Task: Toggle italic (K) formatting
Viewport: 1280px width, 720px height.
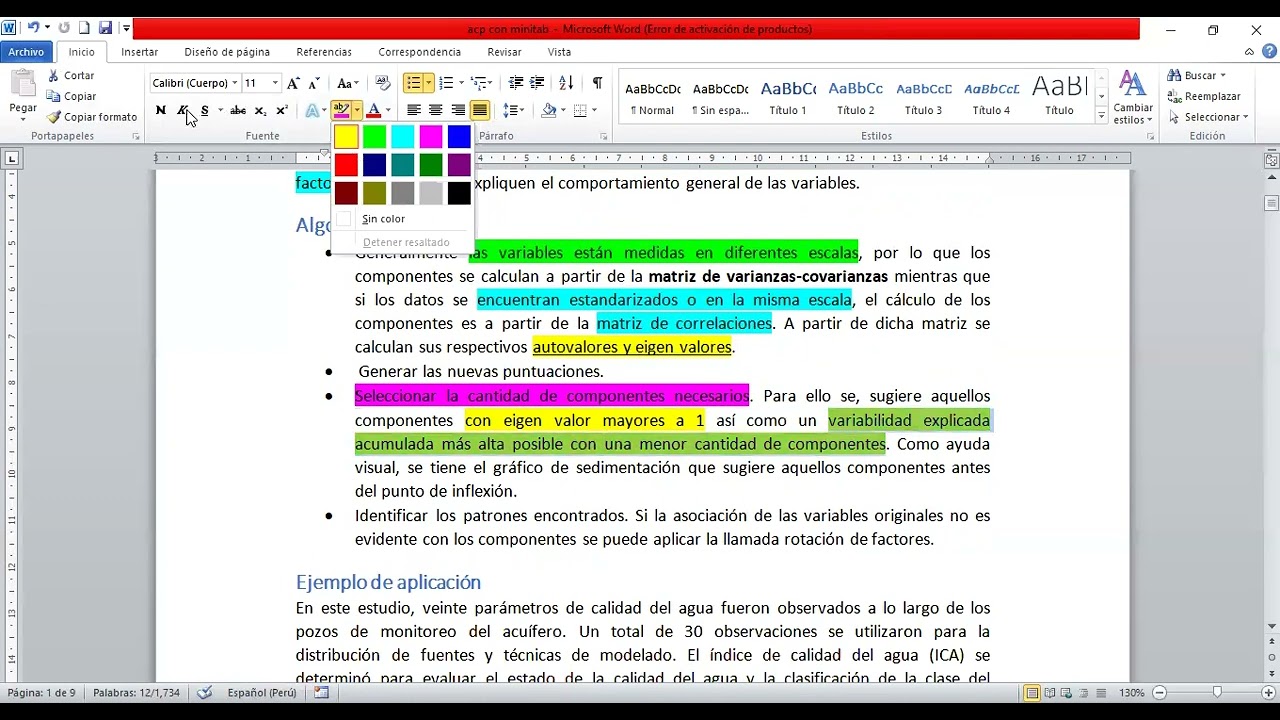Action: pyautogui.click(x=182, y=111)
